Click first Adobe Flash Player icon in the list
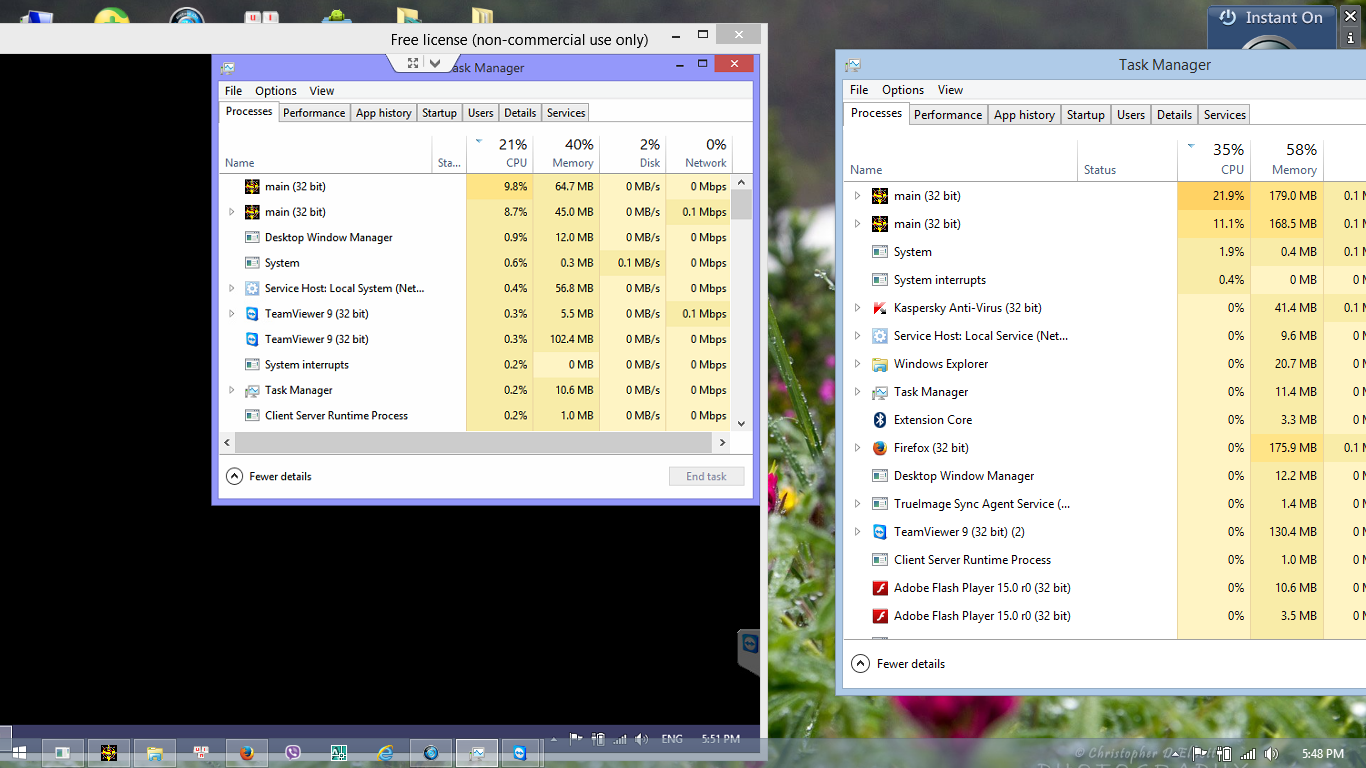This screenshot has height=768, width=1366. click(x=880, y=588)
